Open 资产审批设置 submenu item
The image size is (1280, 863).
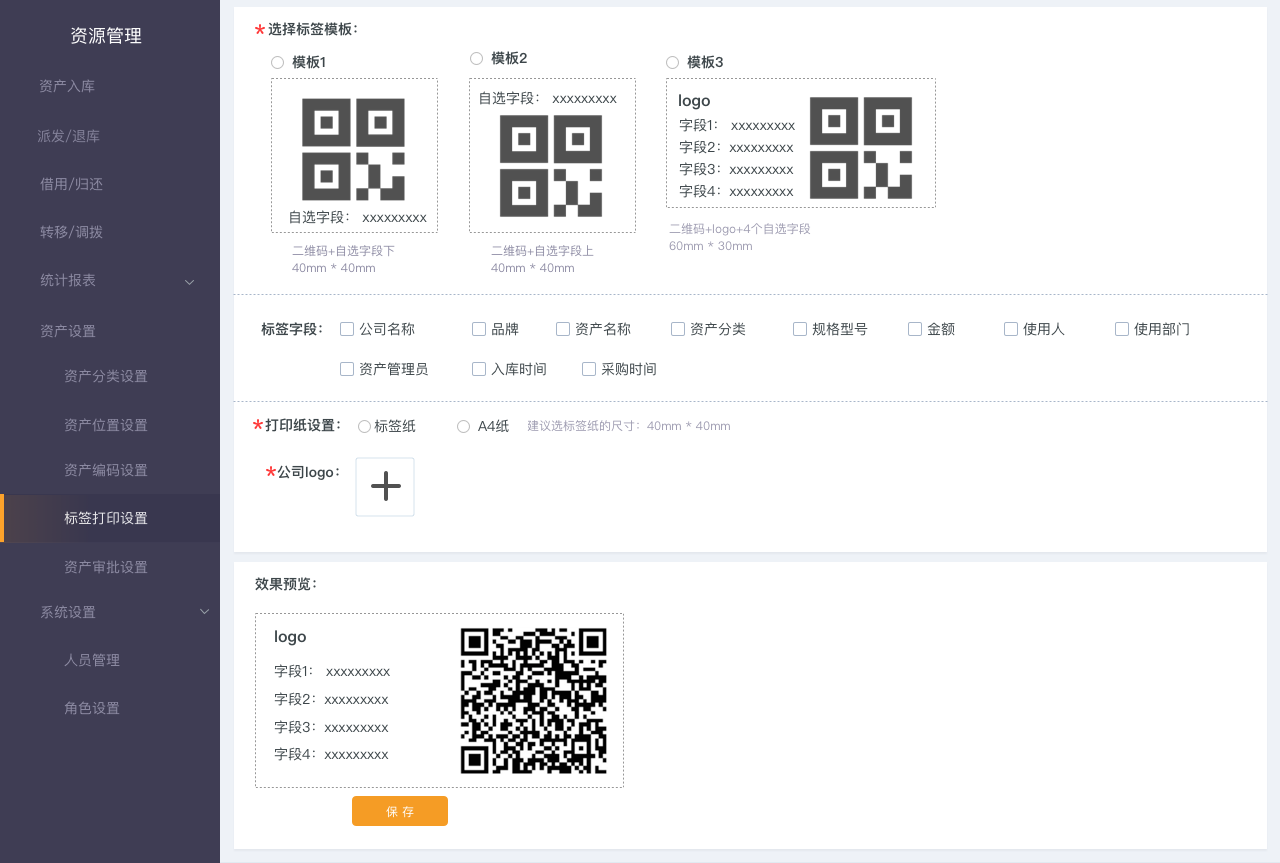(106, 567)
